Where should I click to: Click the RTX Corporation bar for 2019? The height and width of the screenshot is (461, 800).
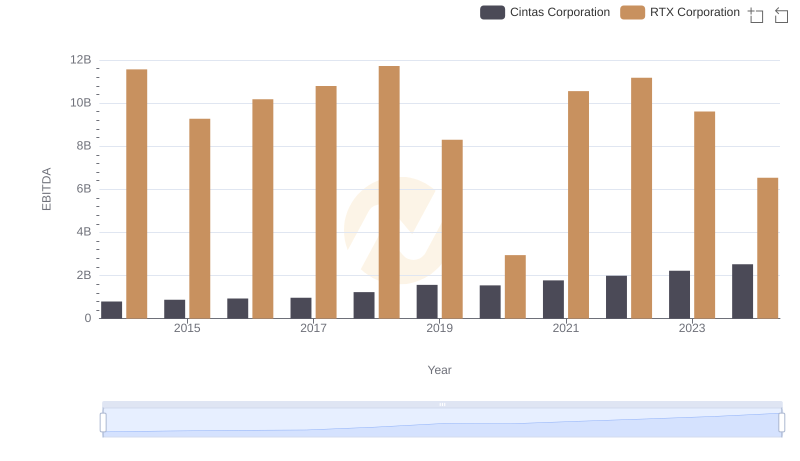(452, 229)
